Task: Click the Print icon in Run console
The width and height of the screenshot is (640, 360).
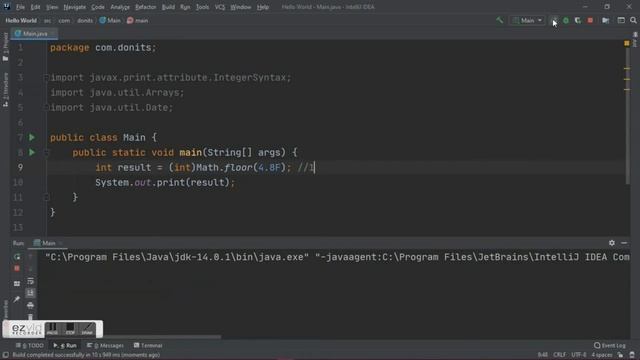Action: (x=30, y=305)
